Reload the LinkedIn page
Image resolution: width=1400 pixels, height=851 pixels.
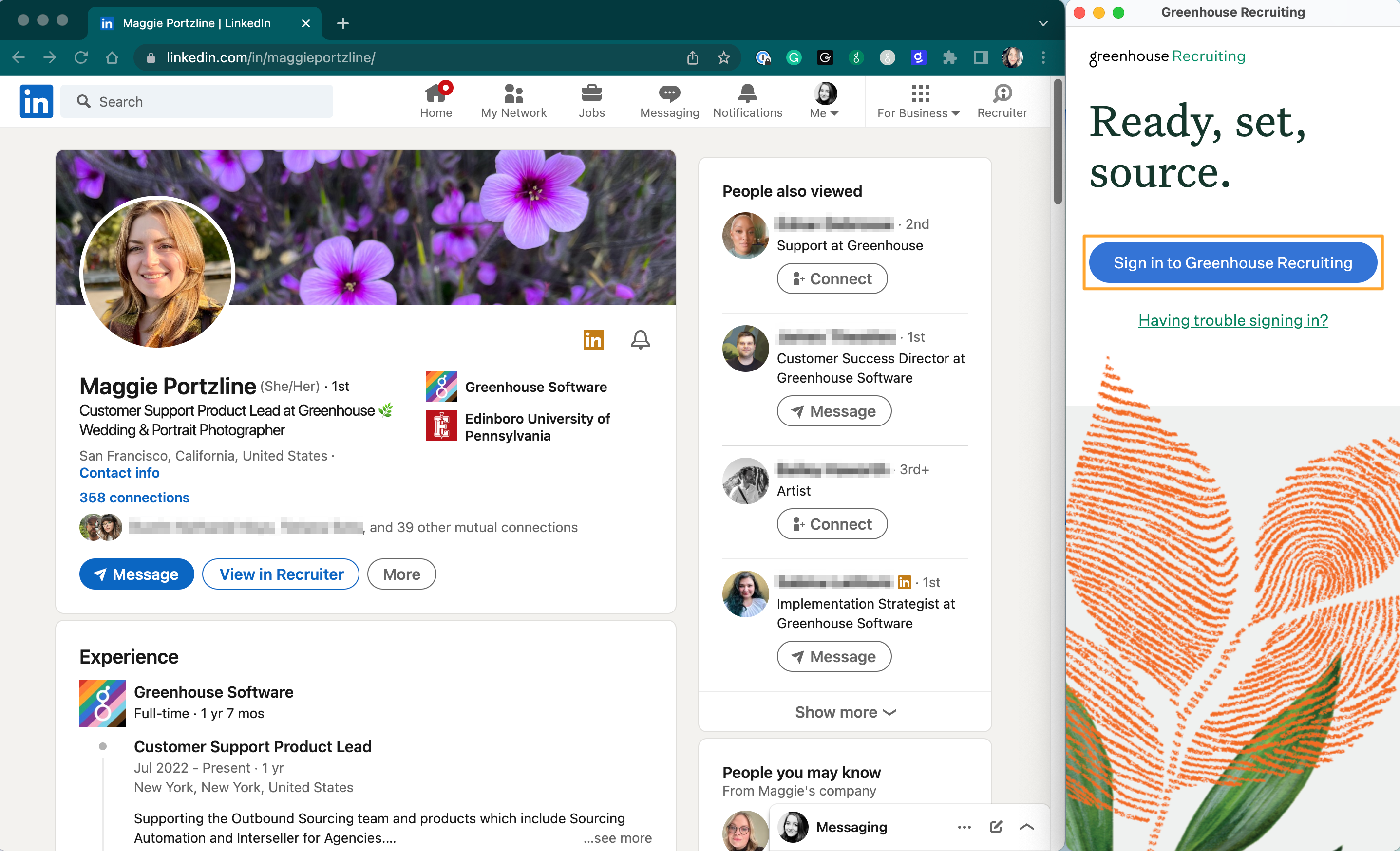[x=81, y=57]
